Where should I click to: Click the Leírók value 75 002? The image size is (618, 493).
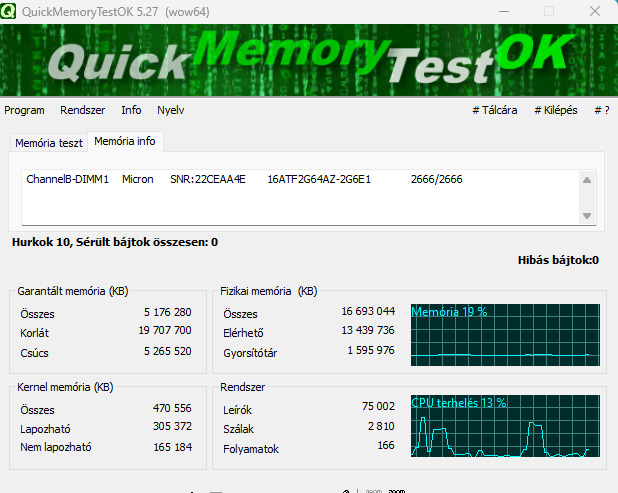click(378, 406)
